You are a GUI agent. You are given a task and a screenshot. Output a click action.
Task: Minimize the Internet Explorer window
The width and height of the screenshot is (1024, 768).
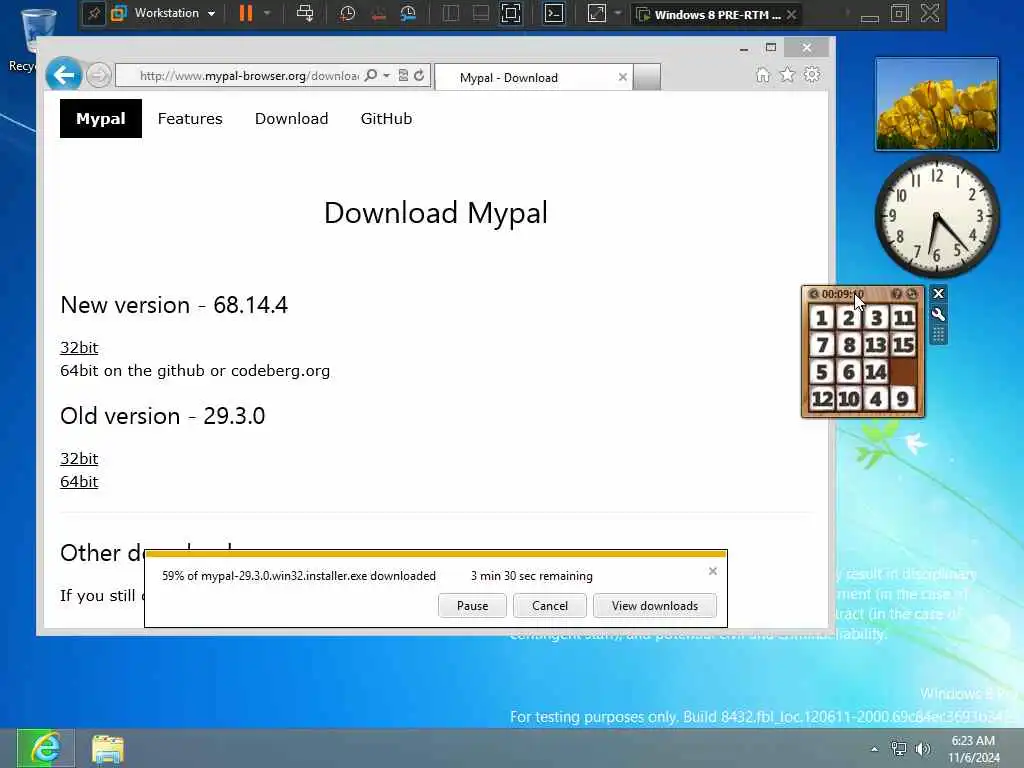pyautogui.click(x=744, y=48)
